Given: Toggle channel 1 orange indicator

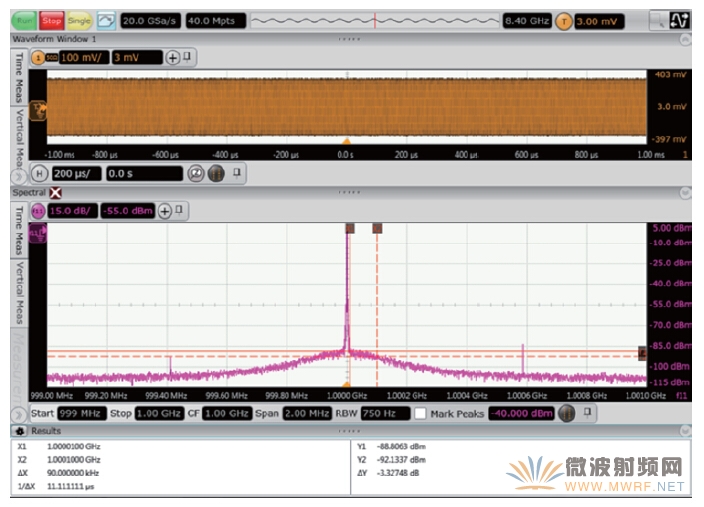Looking at the screenshot, I should point(38,57).
